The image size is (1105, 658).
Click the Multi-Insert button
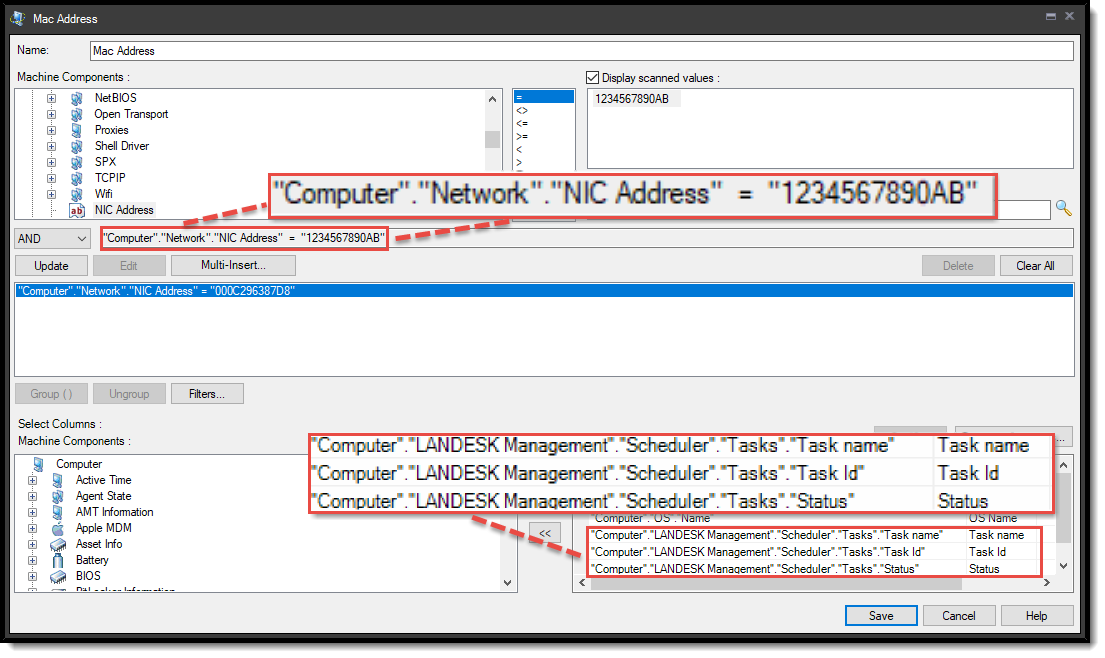[233, 265]
